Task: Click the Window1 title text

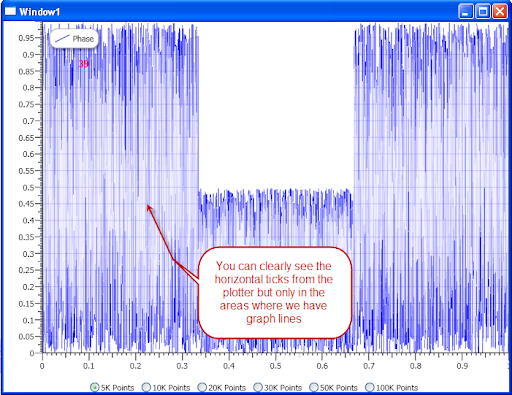Action: [x=40, y=12]
